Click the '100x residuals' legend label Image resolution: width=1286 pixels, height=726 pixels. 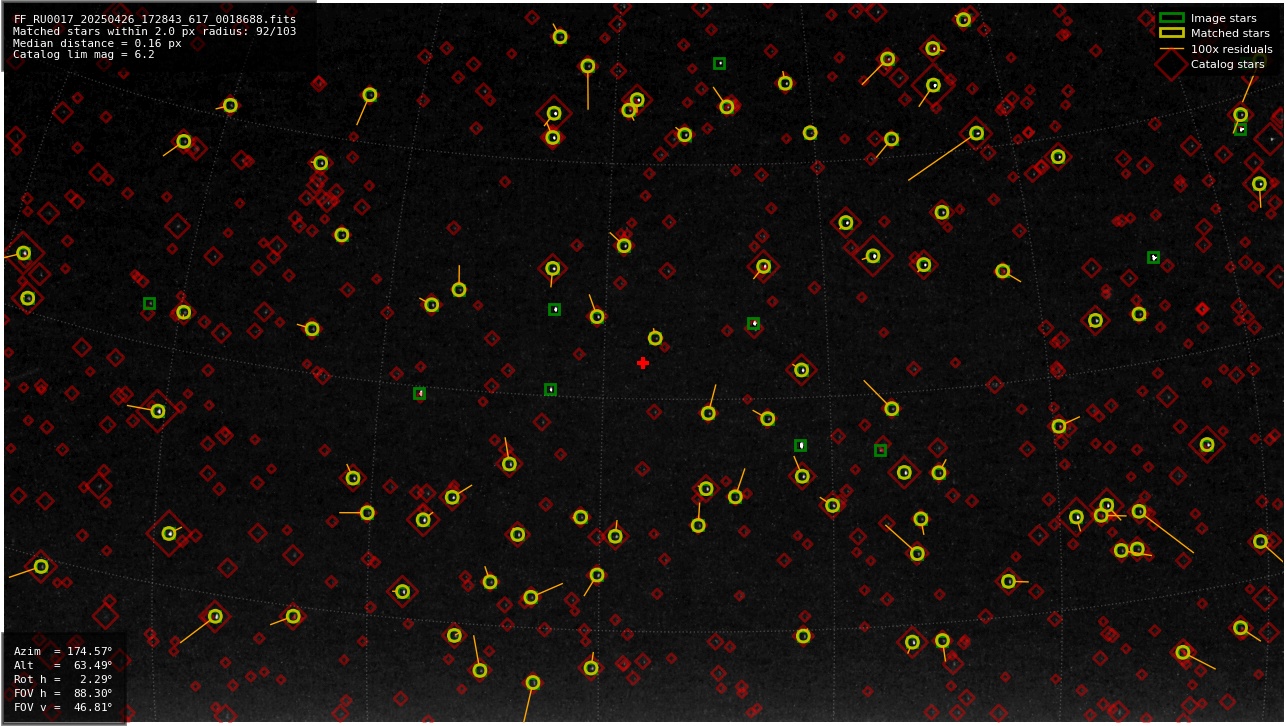click(1231, 49)
